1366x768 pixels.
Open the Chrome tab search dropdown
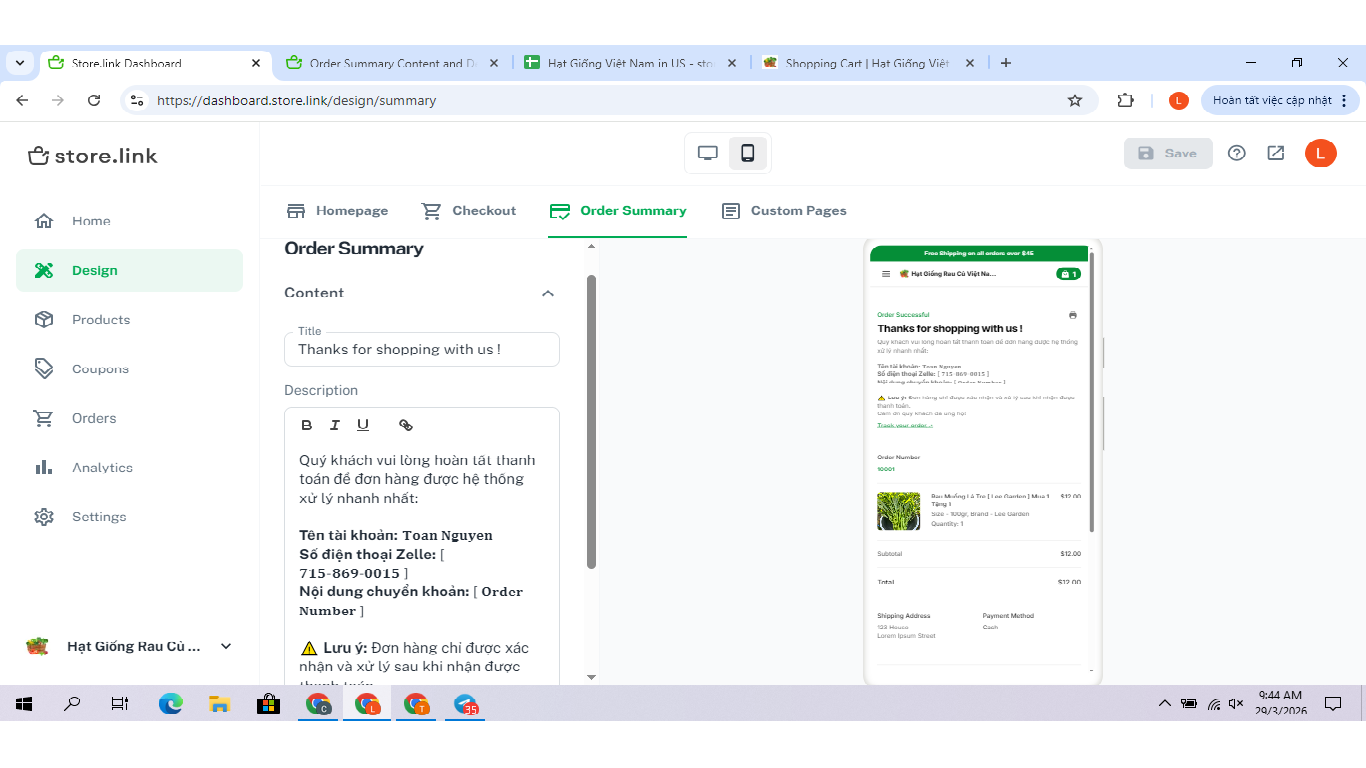(x=20, y=63)
